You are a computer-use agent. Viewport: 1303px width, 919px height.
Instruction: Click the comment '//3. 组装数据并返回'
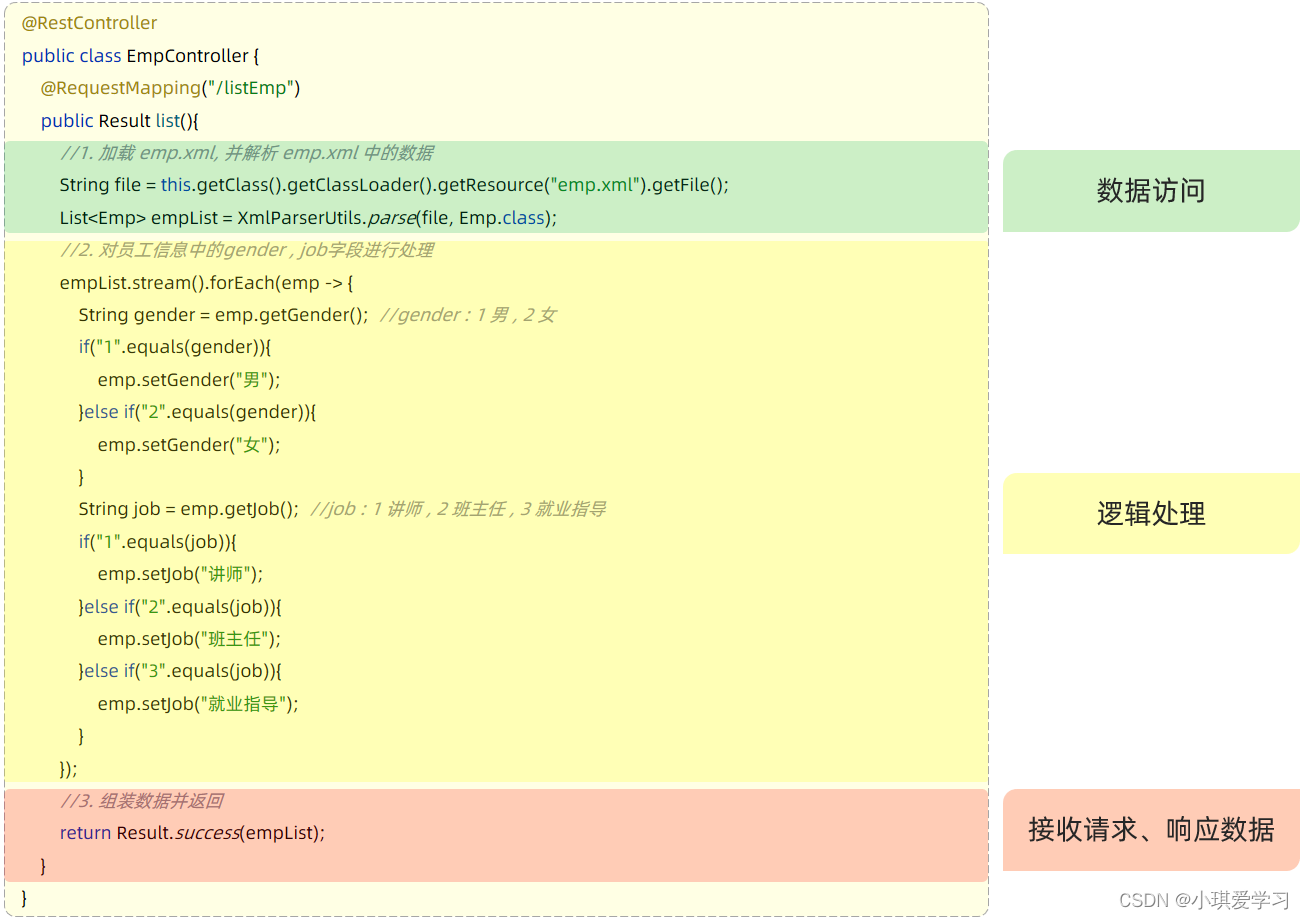click(x=141, y=801)
